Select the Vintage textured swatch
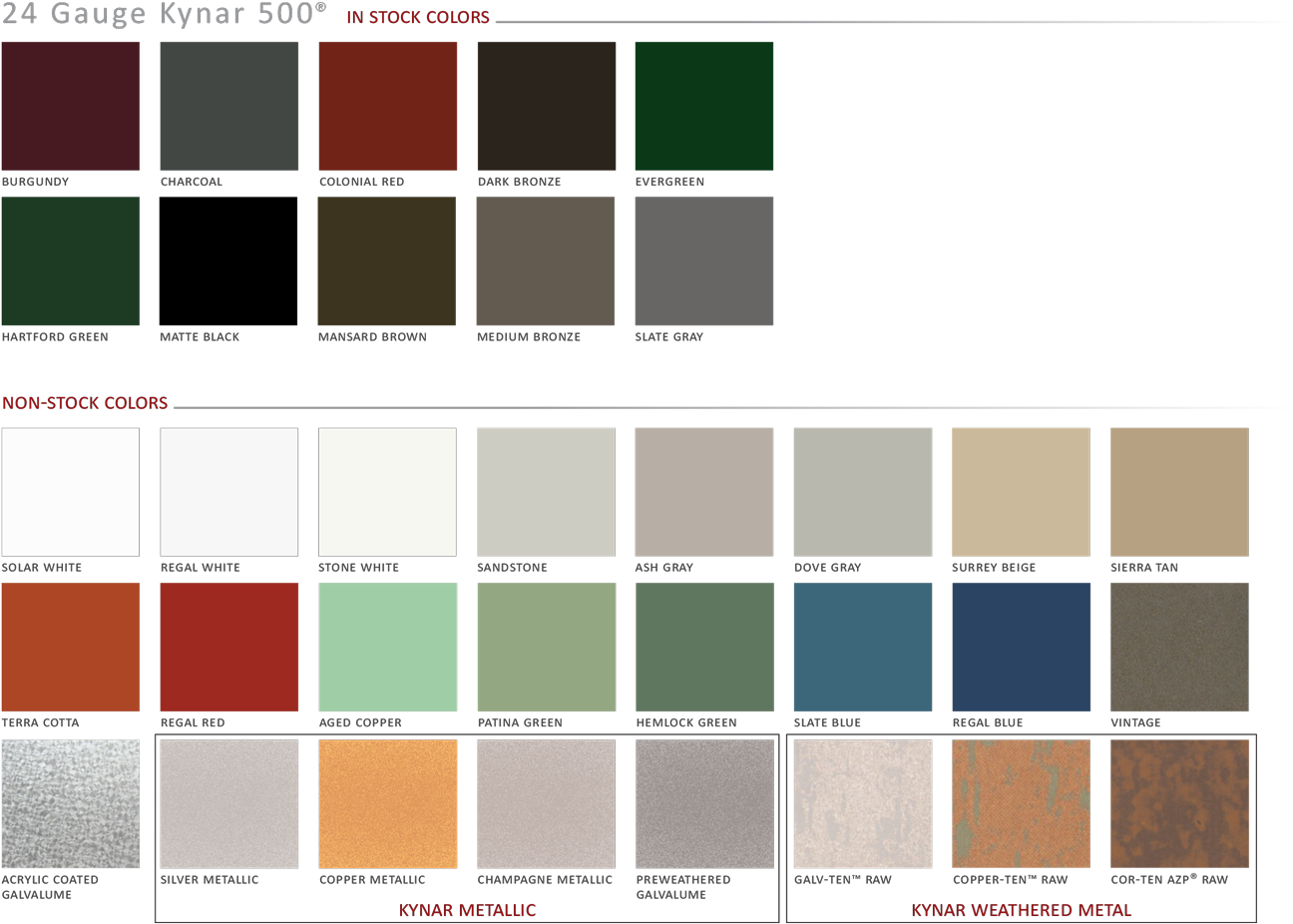 coord(1179,648)
